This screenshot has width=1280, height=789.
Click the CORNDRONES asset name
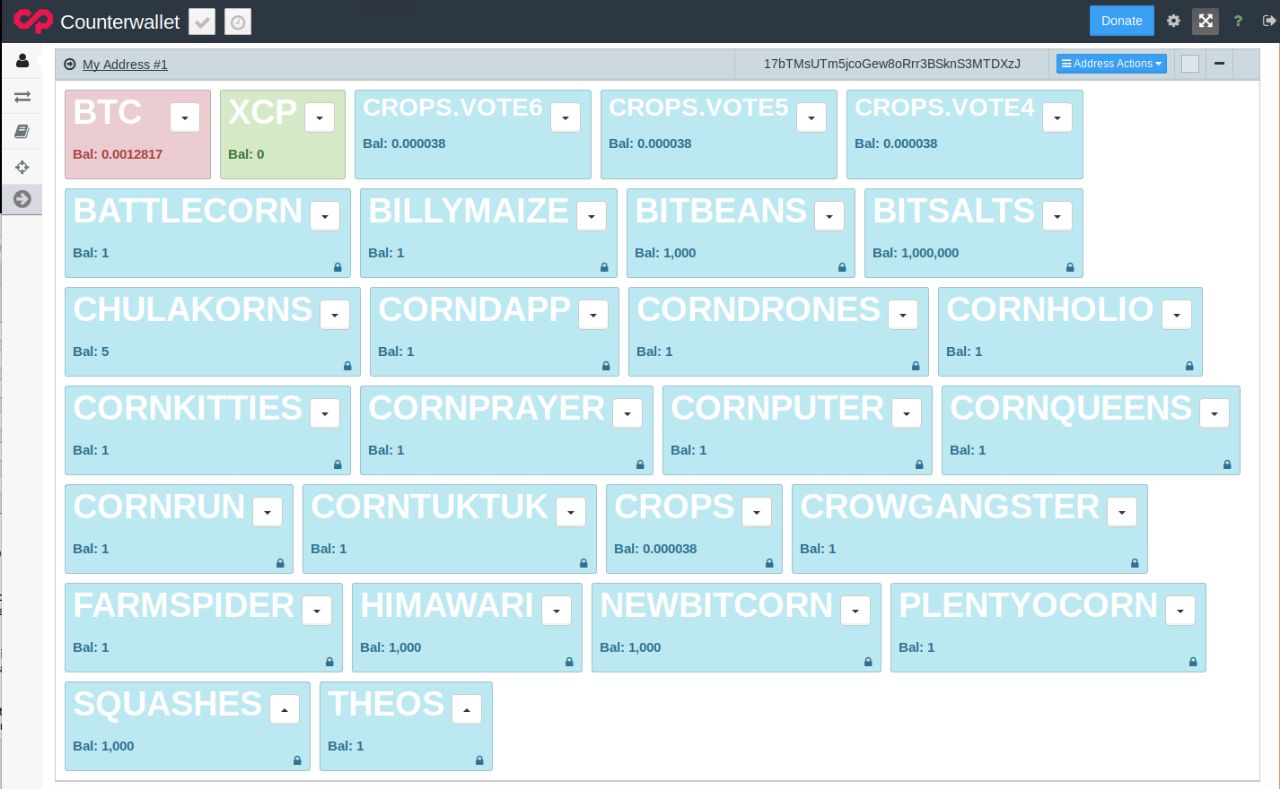[759, 310]
